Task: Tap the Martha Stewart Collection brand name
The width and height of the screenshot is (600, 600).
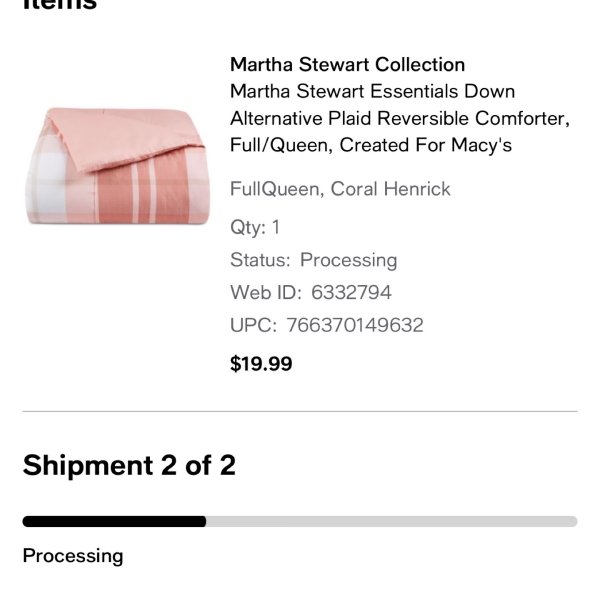Action: click(347, 64)
